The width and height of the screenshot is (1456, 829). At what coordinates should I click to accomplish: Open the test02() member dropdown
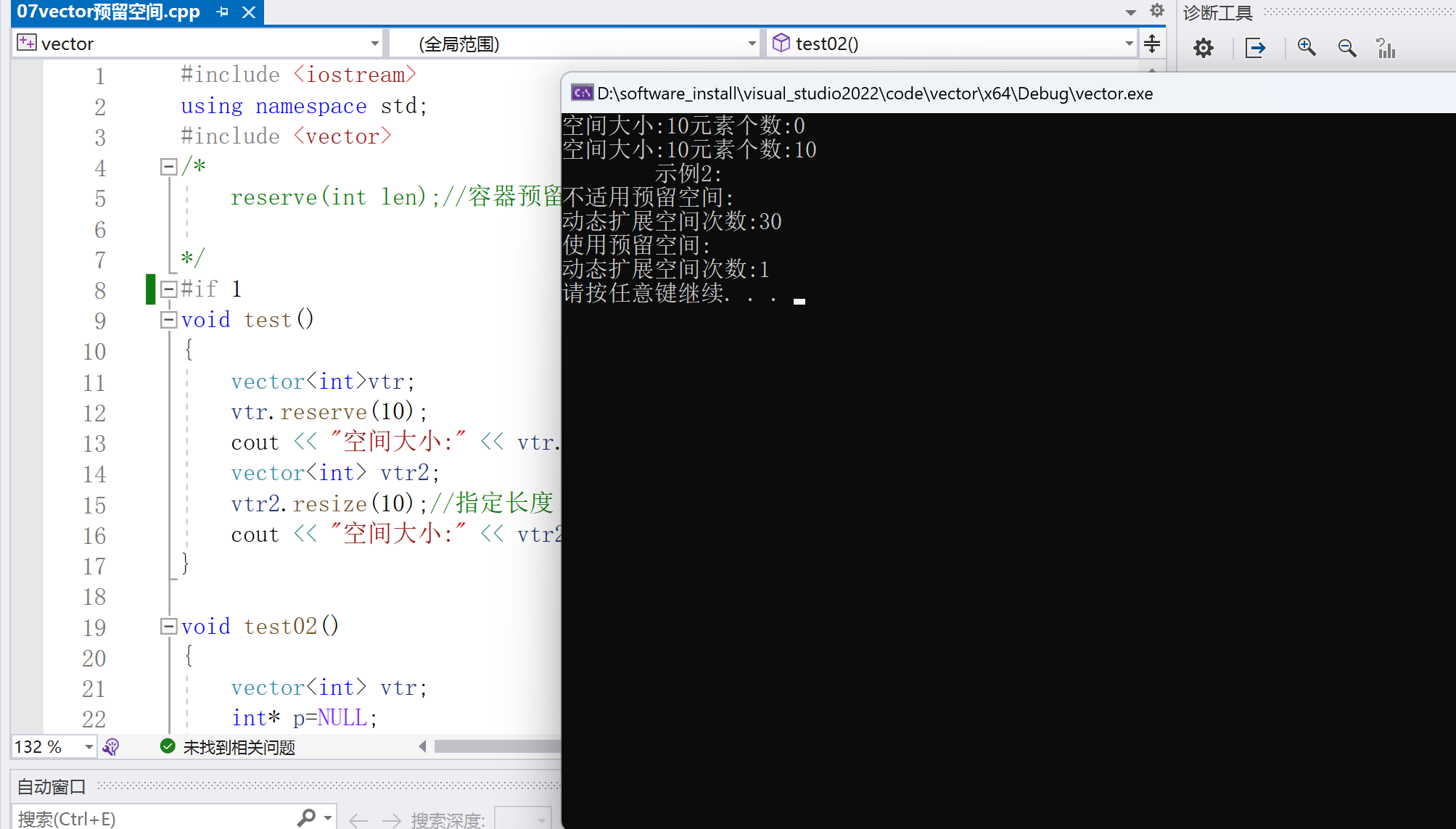point(1129,44)
